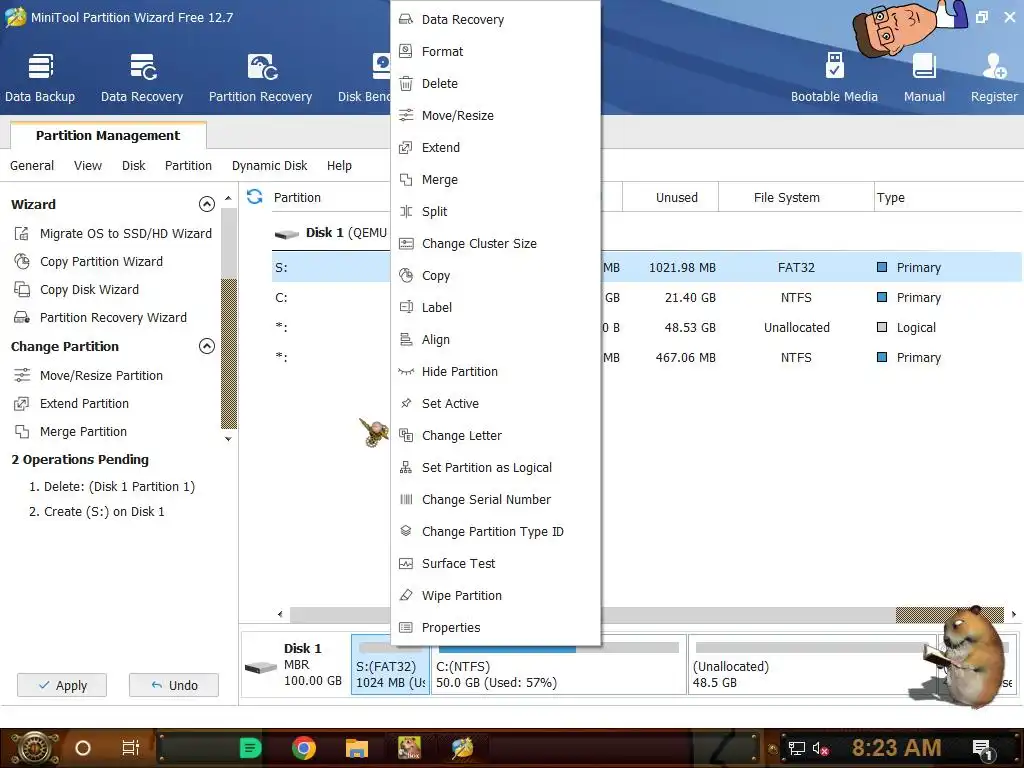Switch to Partition Management tab
Screen dimensions: 1024x768
pos(108,135)
